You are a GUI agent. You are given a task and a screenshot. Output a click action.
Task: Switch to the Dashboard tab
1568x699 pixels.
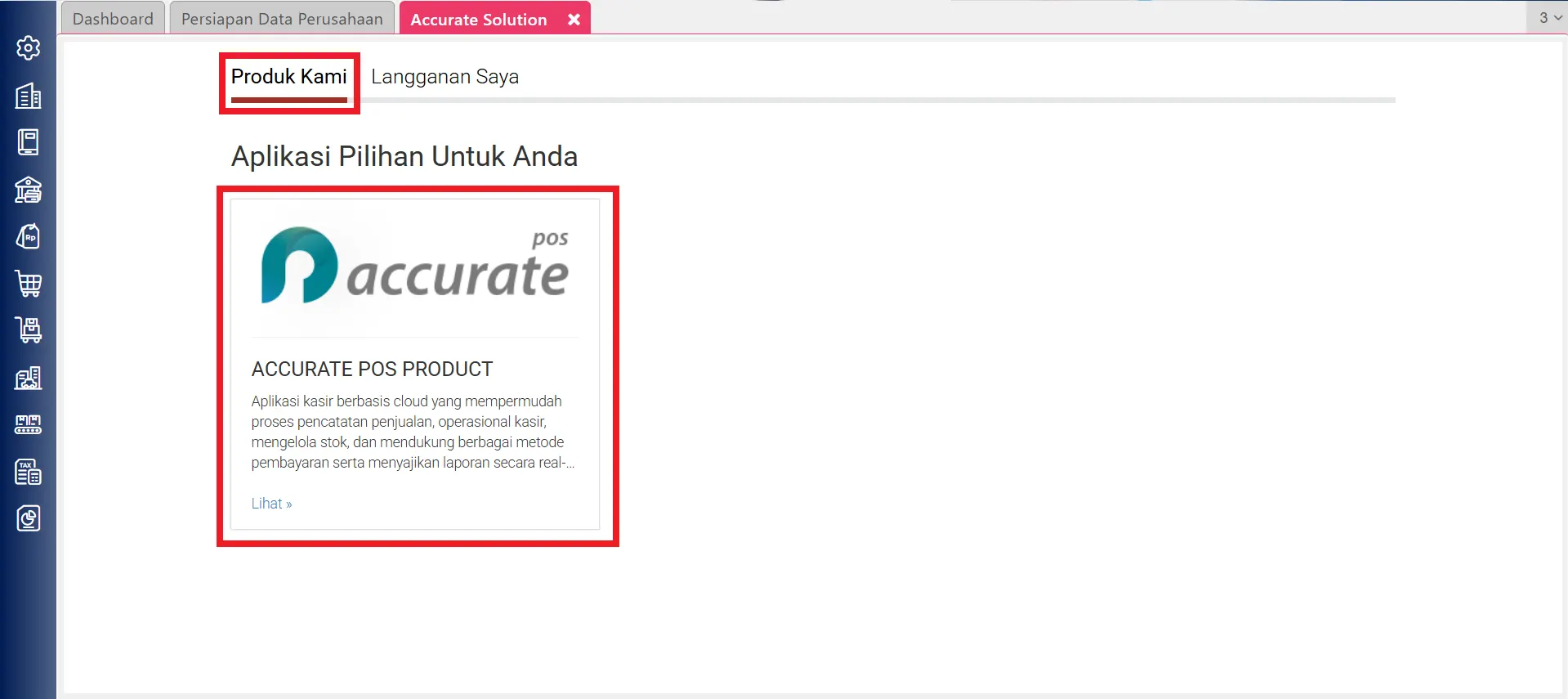tap(113, 19)
